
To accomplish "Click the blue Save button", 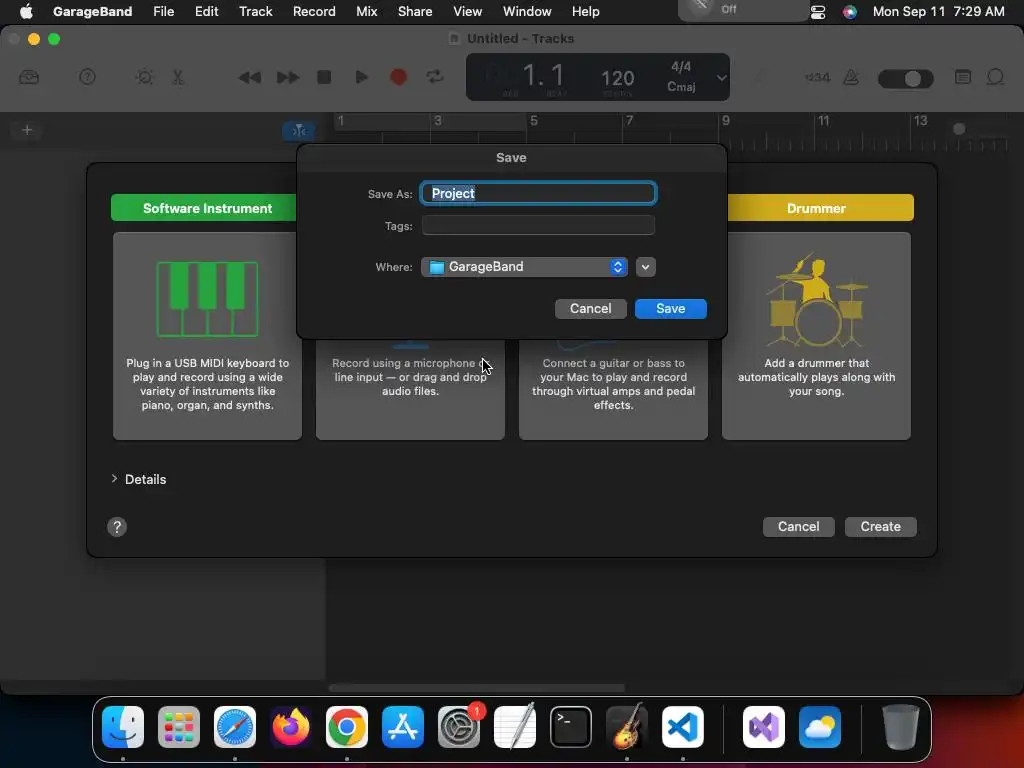I will [671, 308].
